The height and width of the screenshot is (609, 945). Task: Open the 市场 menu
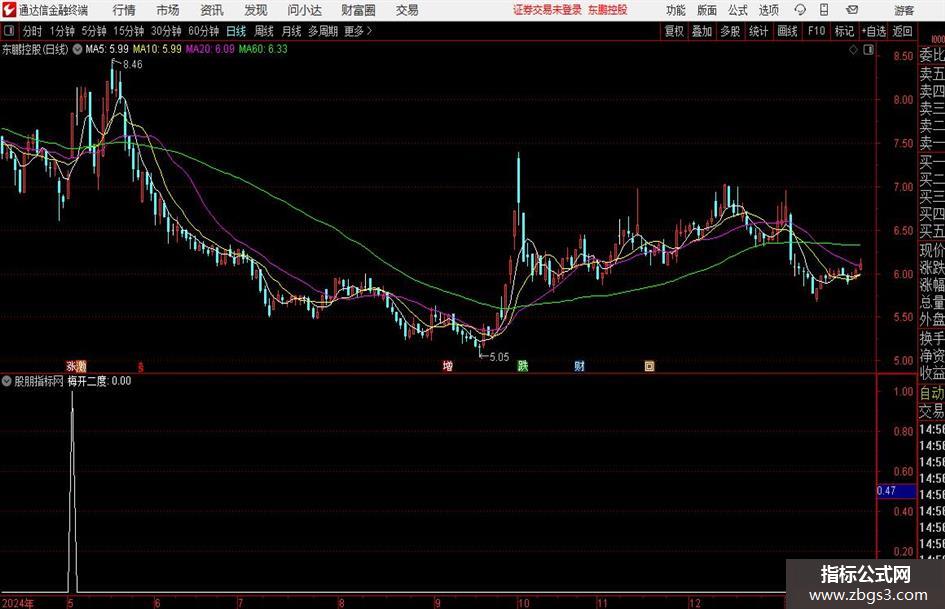point(168,10)
